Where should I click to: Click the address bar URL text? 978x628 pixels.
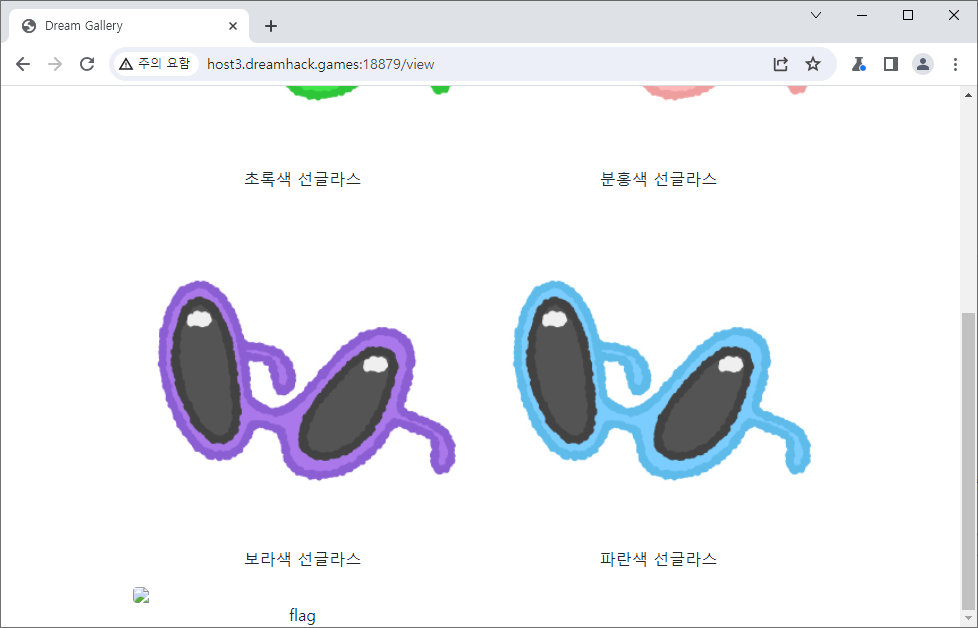(320, 64)
